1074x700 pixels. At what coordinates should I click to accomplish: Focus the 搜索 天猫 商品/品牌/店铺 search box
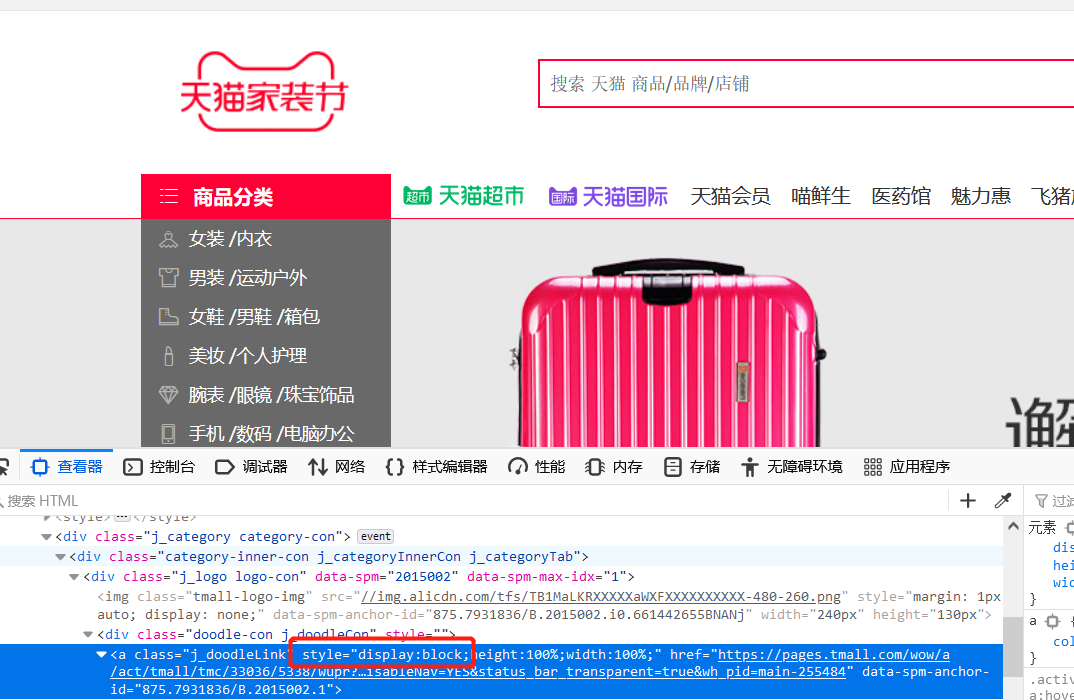[806, 84]
